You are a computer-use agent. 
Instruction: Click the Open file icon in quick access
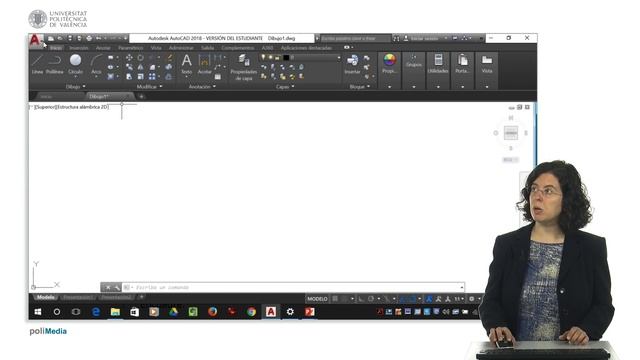pos(60,38)
